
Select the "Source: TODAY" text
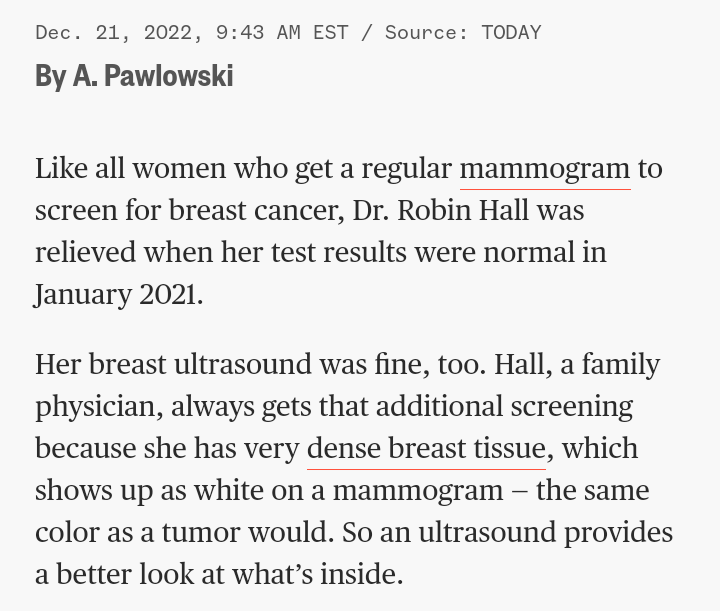tap(462, 32)
